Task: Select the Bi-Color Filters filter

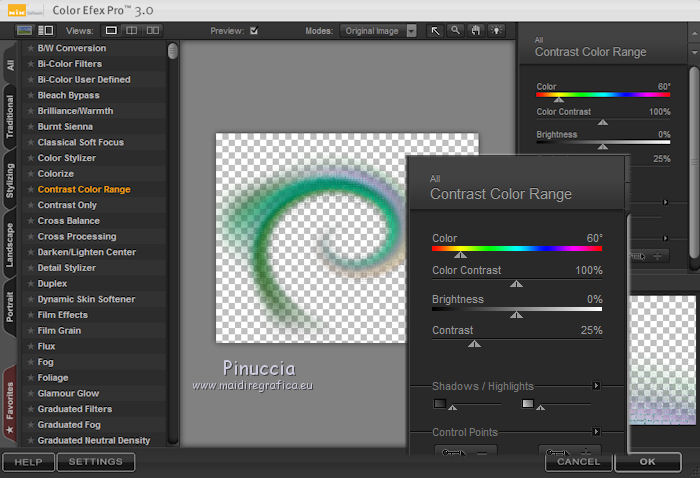Action: 70,64
